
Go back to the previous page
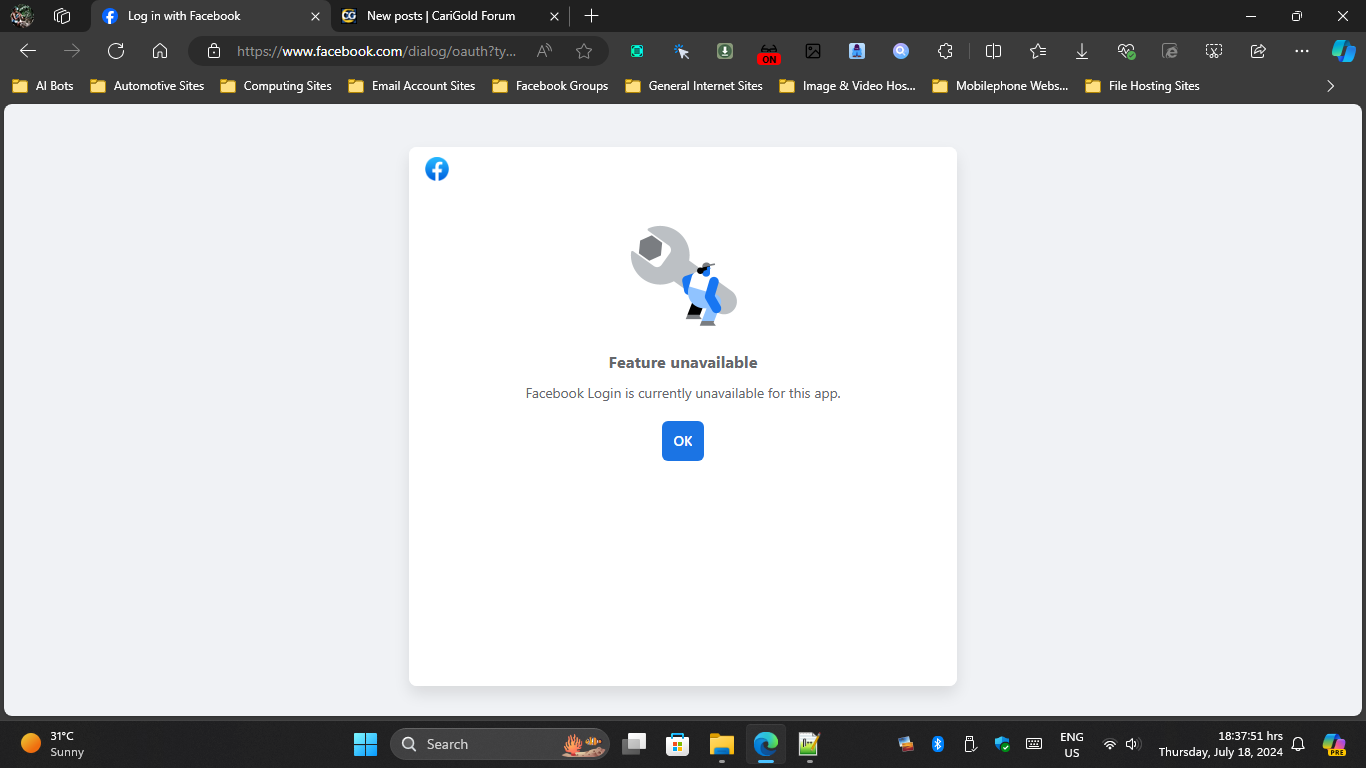[x=28, y=51]
